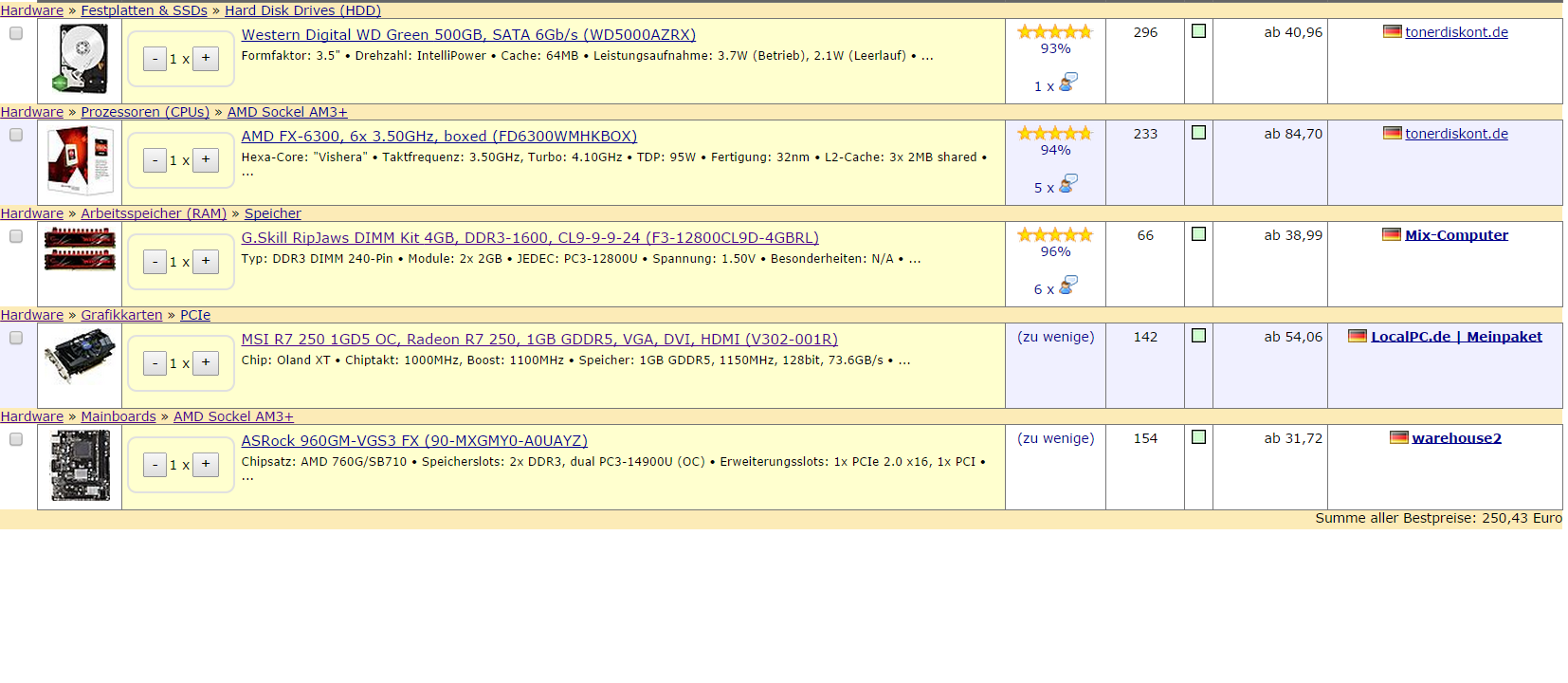Select the checkbox for the WD Green 500GB row

pyautogui.click(x=16, y=33)
